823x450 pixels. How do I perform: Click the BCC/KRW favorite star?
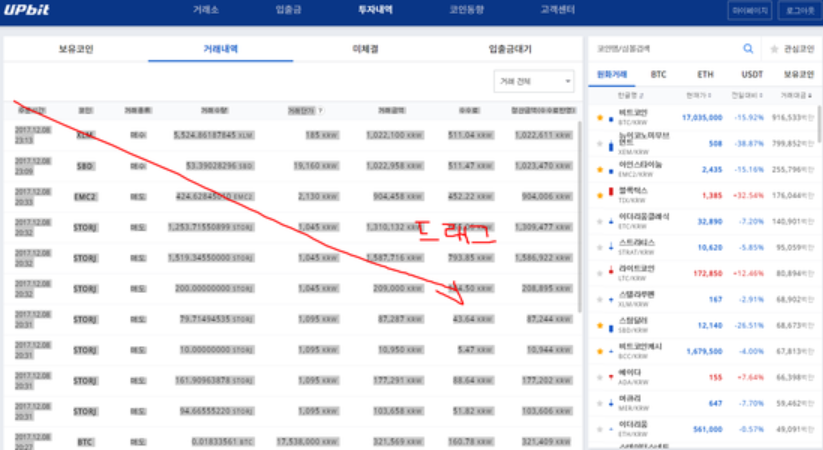[x=599, y=351]
